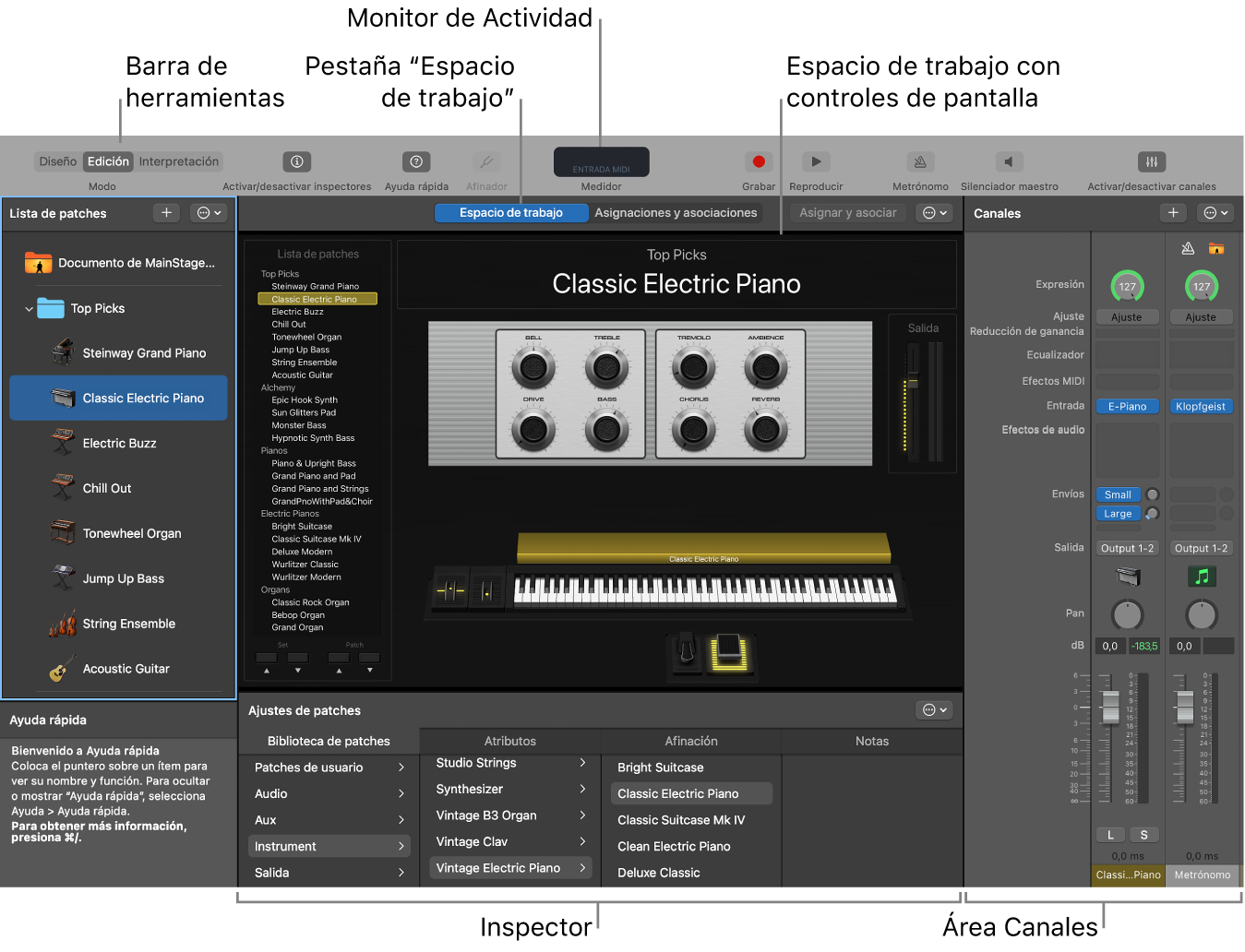Enable the Metrónomo in the toolbar
The height and width of the screenshot is (952, 1245).
(x=919, y=161)
